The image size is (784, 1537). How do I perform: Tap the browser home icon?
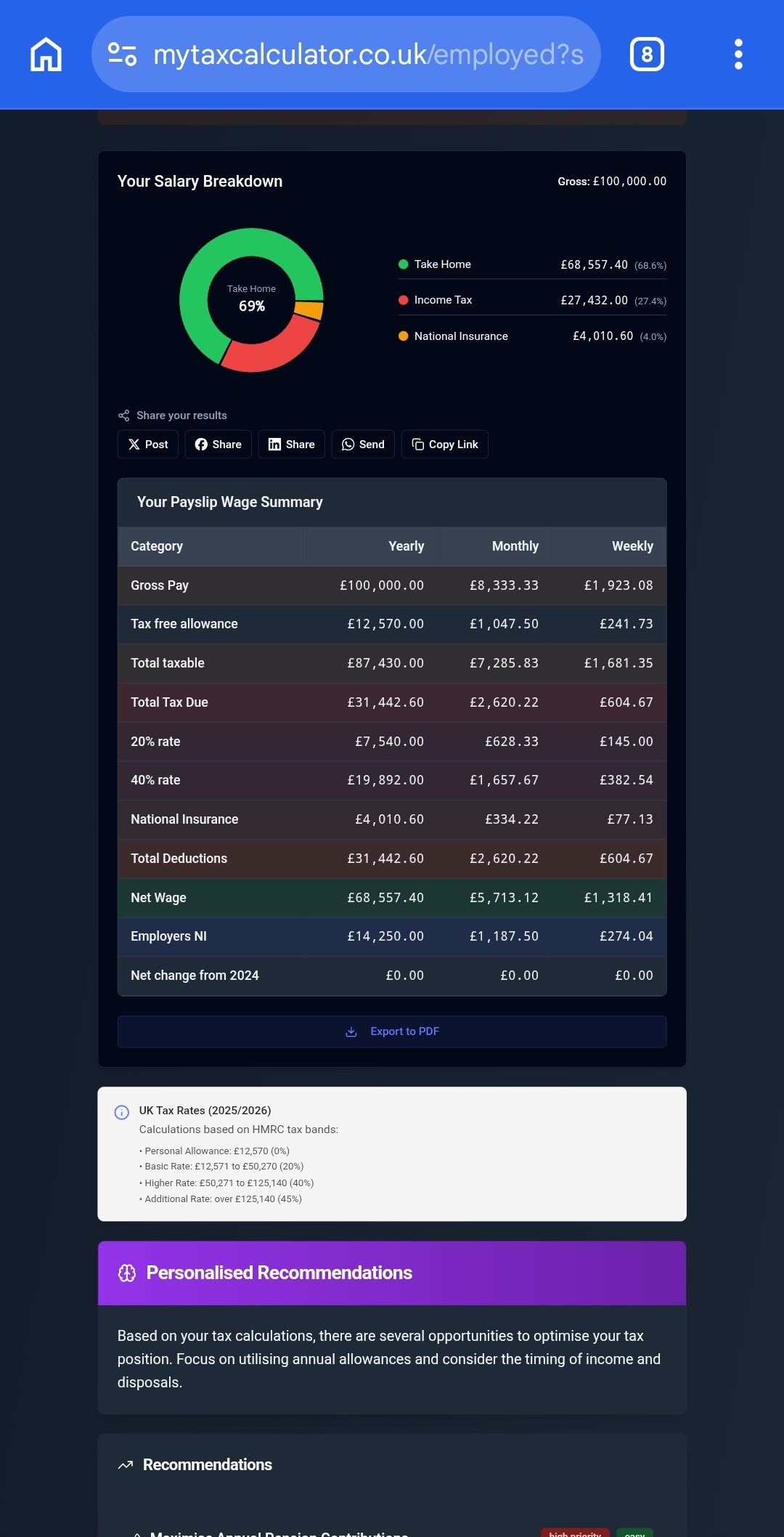pos(46,54)
